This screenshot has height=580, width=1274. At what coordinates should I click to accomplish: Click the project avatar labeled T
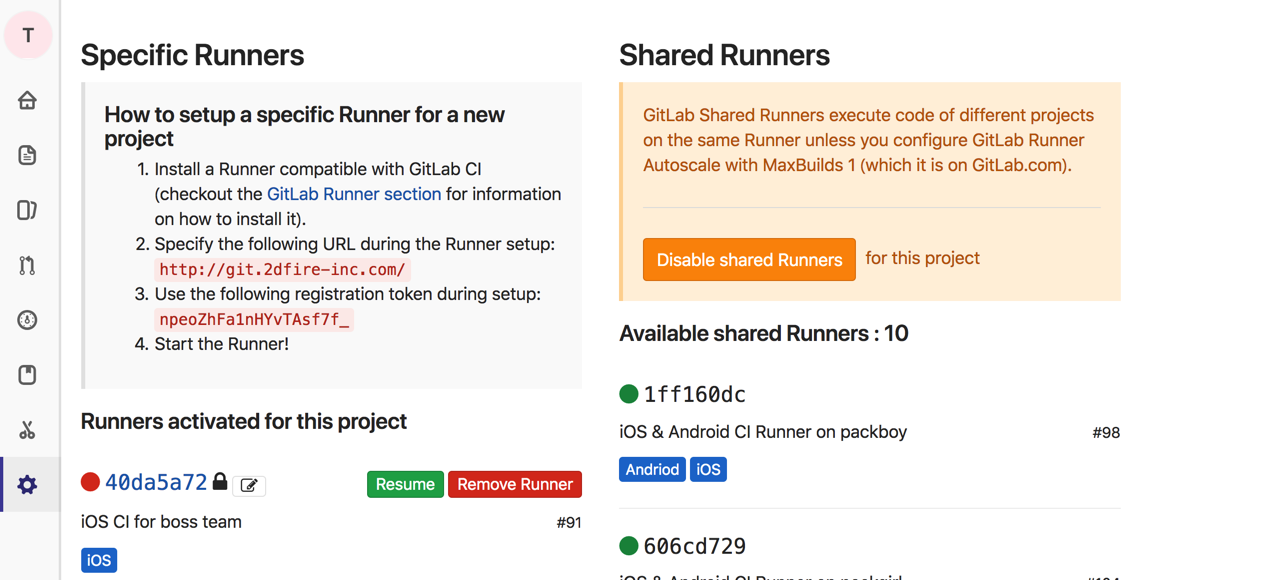[28, 36]
